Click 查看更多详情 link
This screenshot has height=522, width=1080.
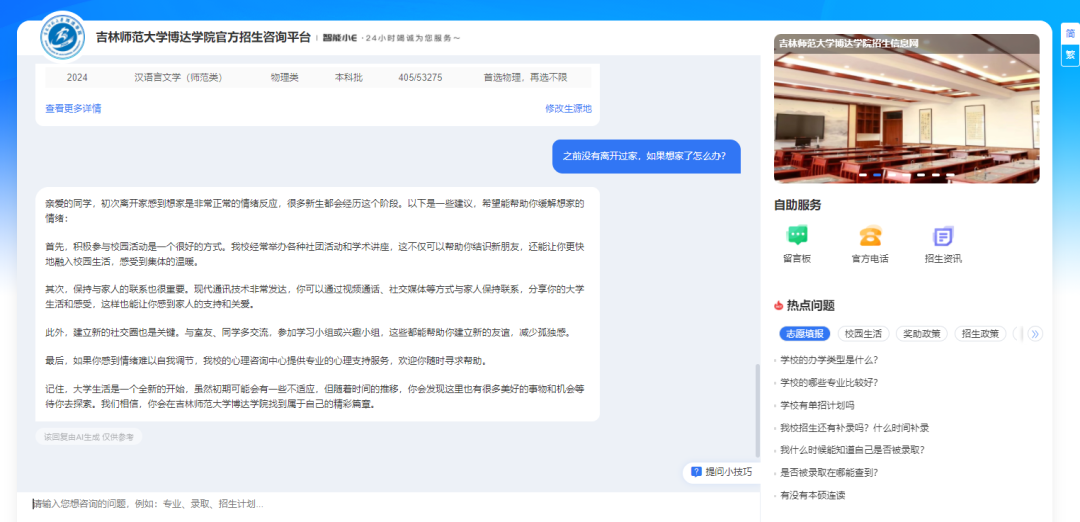[x=73, y=108]
